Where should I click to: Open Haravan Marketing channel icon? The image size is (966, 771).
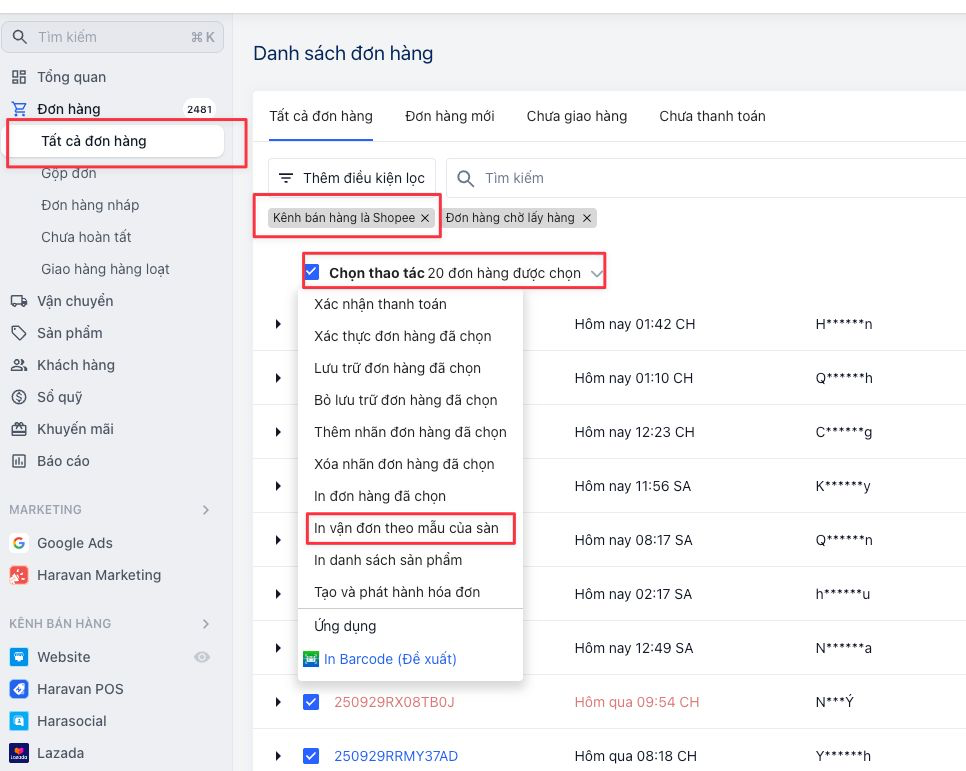(x=18, y=575)
